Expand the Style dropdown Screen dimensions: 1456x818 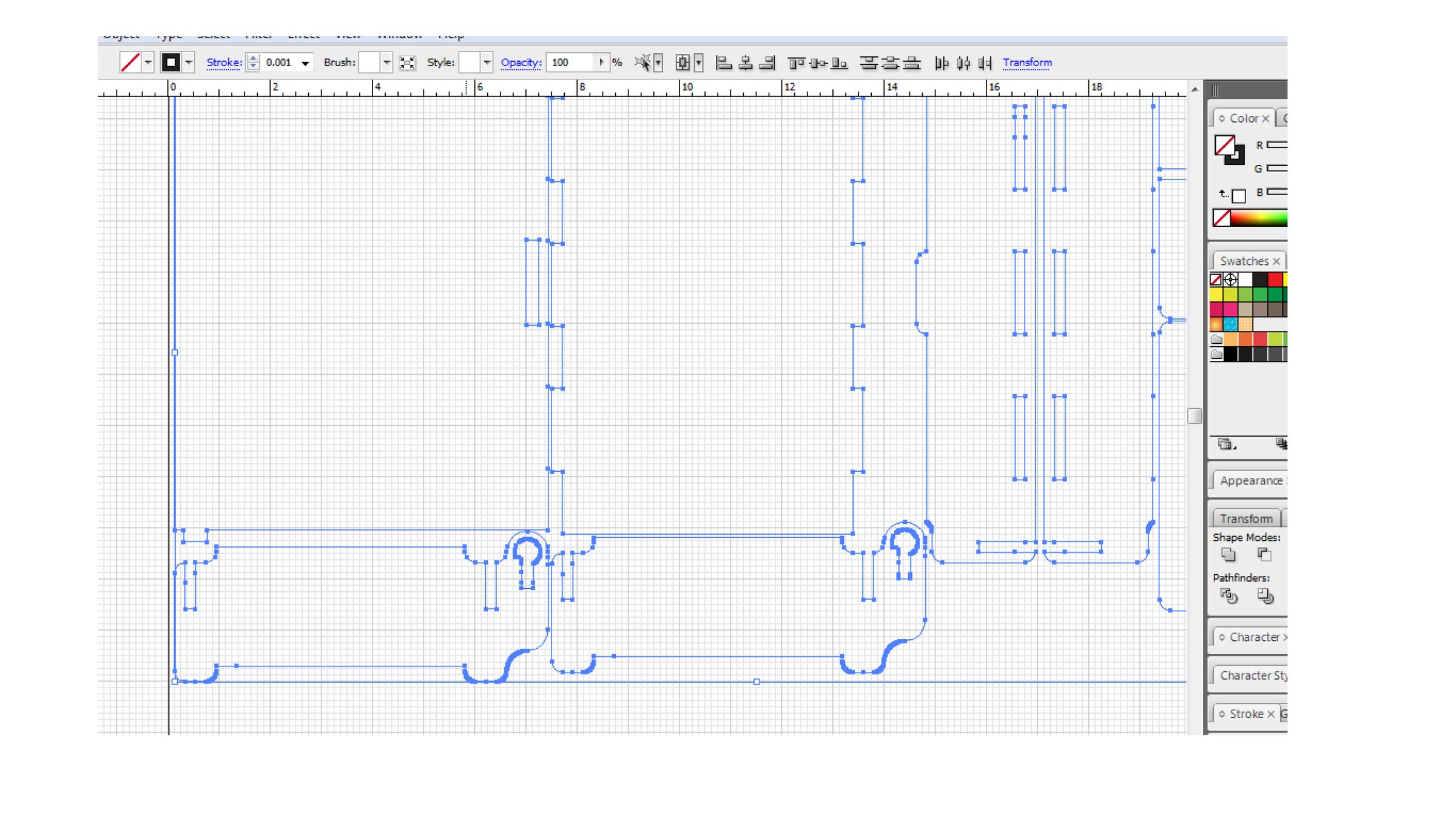(x=487, y=62)
